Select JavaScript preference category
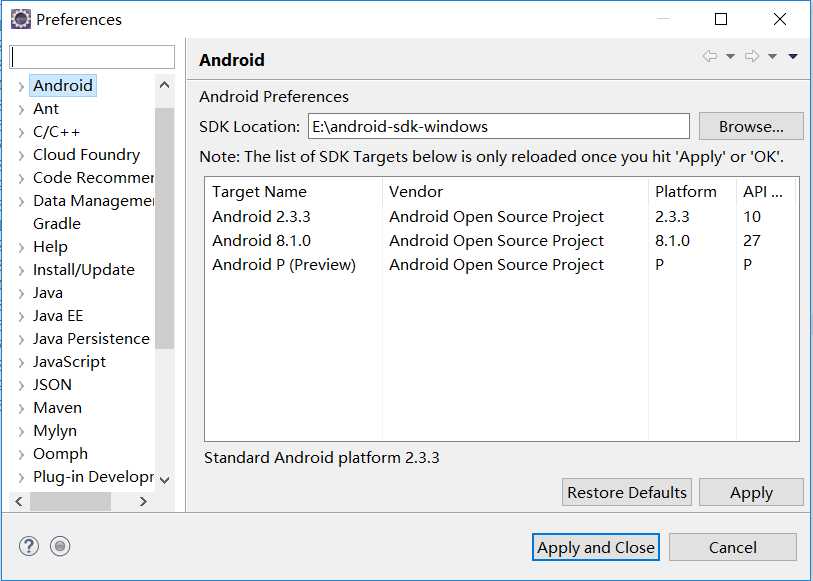This screenshot has width=813, height=581. click(x=69, y=361)
